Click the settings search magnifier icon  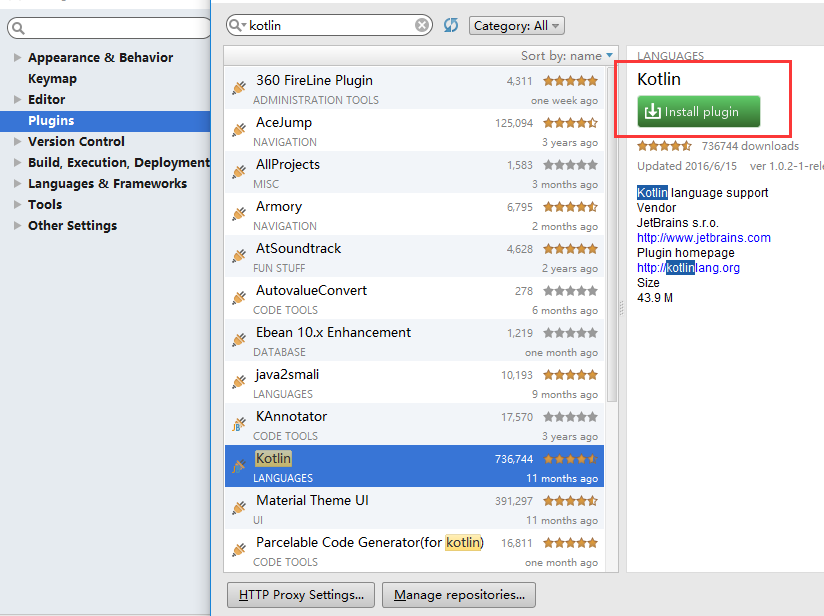point(18,28)
